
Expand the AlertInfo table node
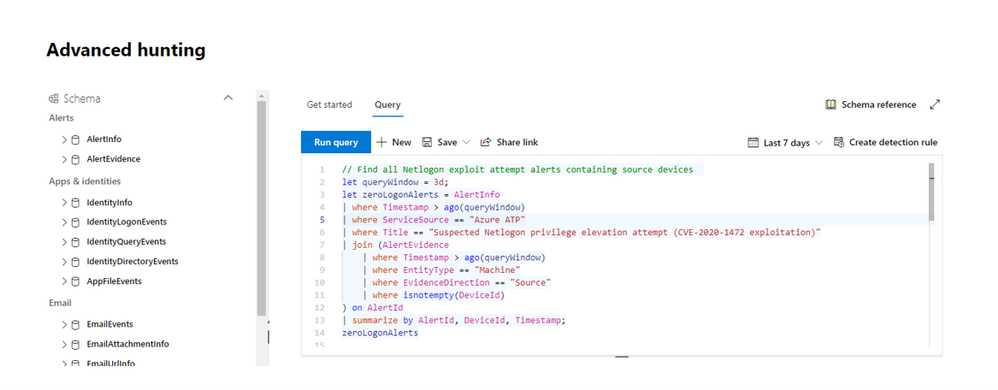64,139
